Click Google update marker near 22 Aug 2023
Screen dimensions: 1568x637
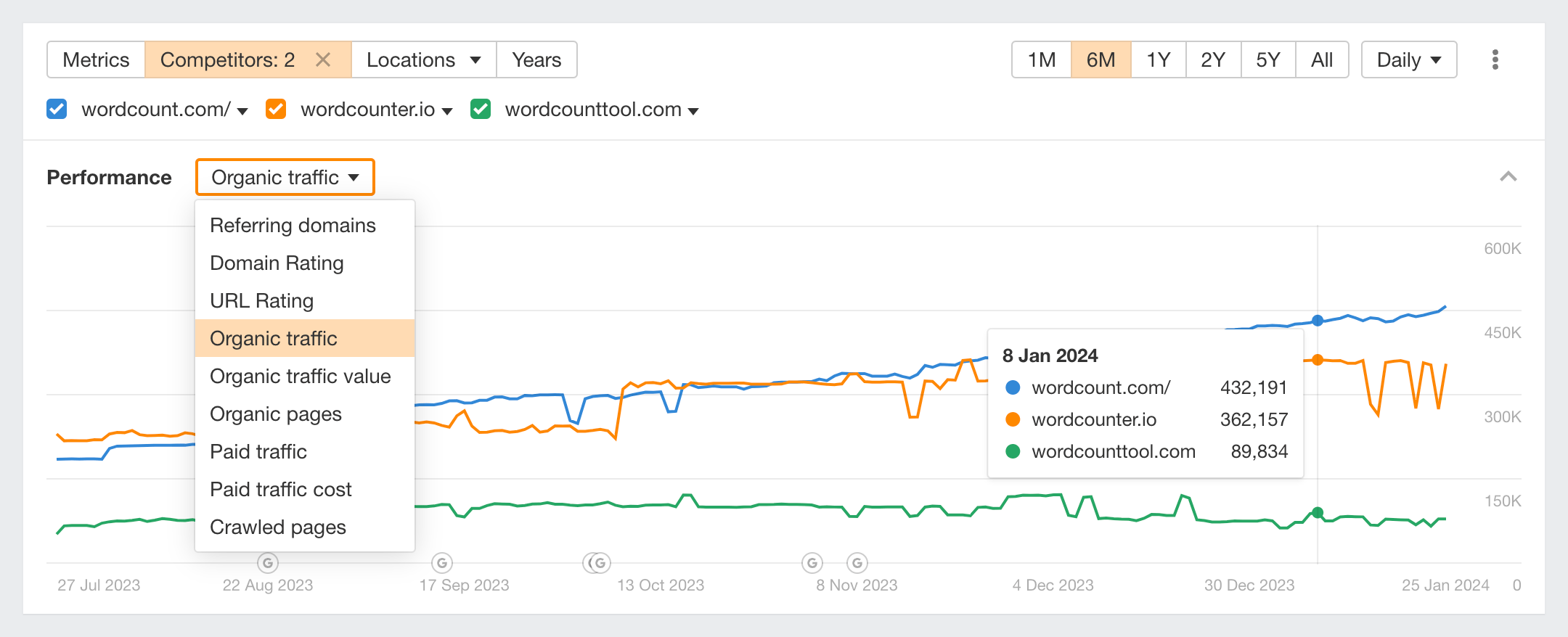click(268, 562)
